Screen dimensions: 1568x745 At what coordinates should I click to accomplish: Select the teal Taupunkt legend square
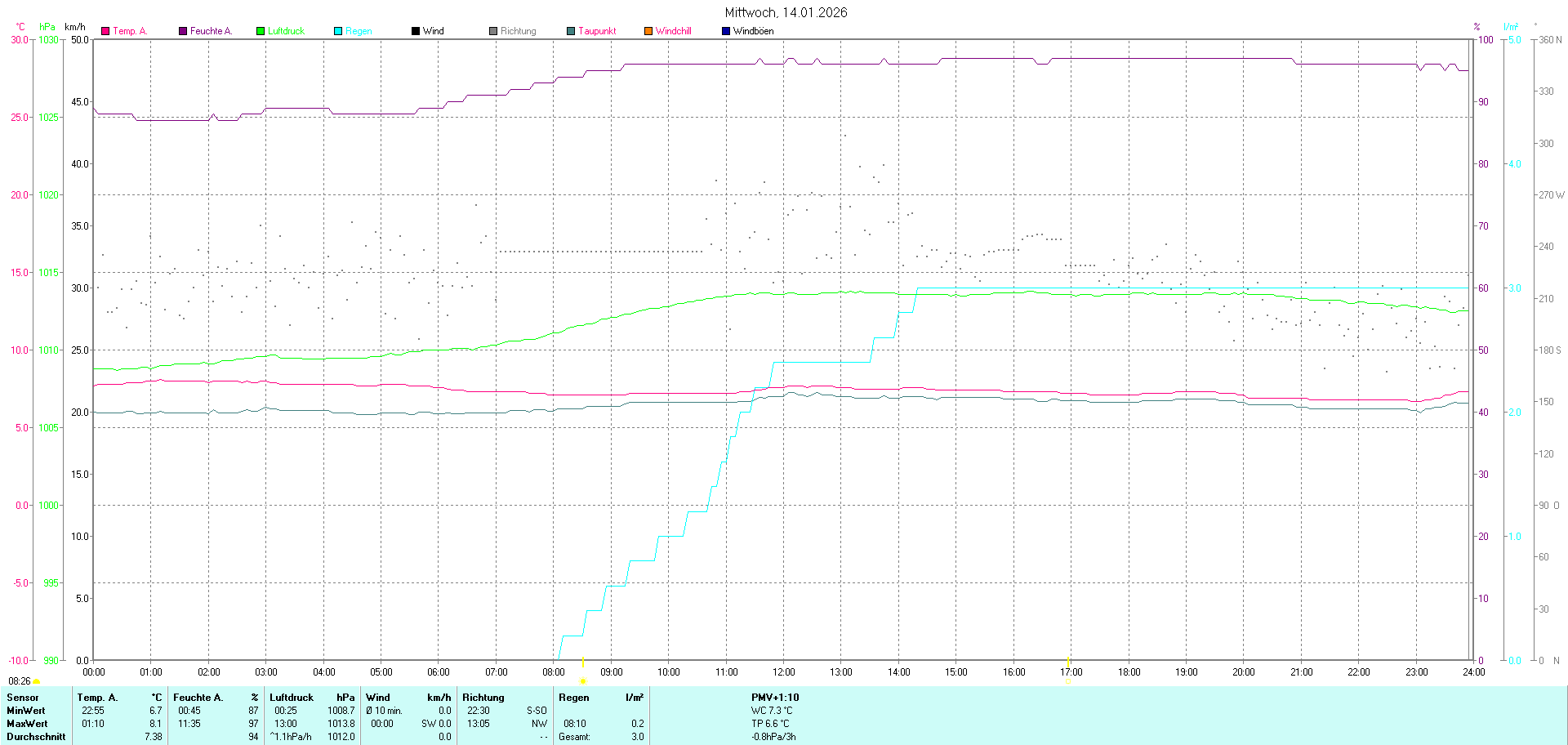pos(571,31)
